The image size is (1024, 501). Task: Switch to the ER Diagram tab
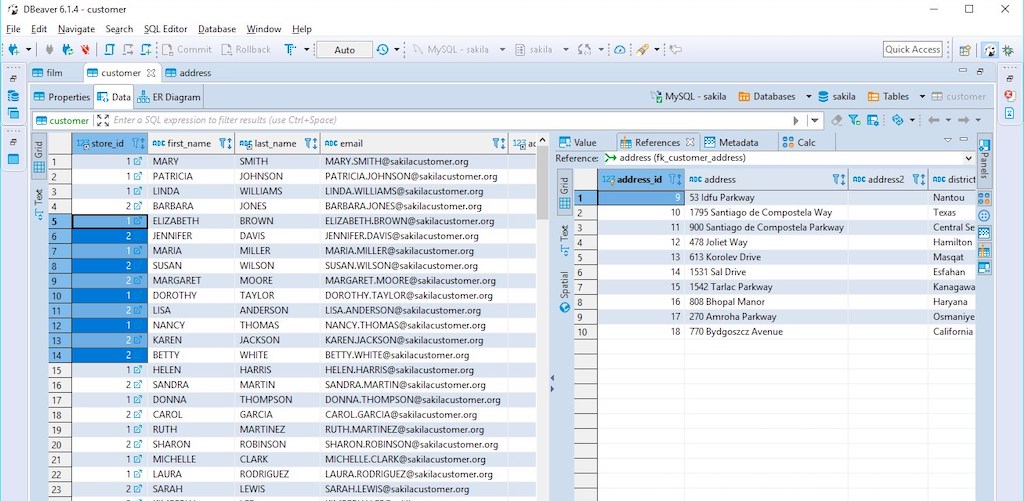pyautogui.click(x=170, y=97)
